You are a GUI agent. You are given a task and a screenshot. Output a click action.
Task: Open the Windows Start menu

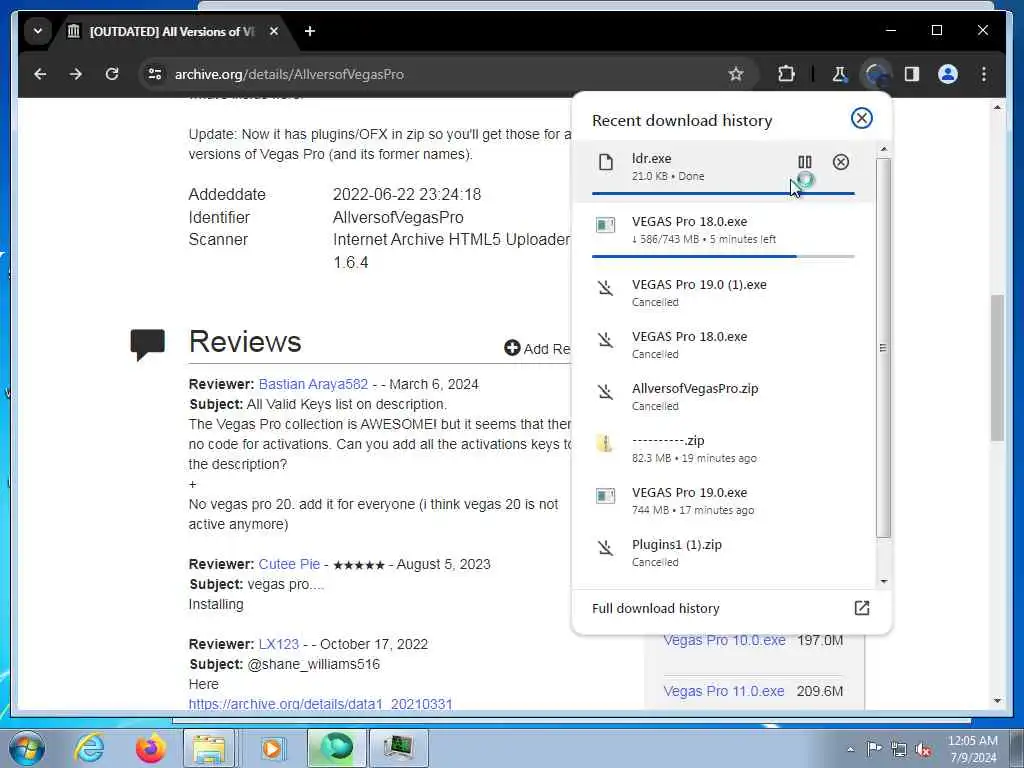27,749
